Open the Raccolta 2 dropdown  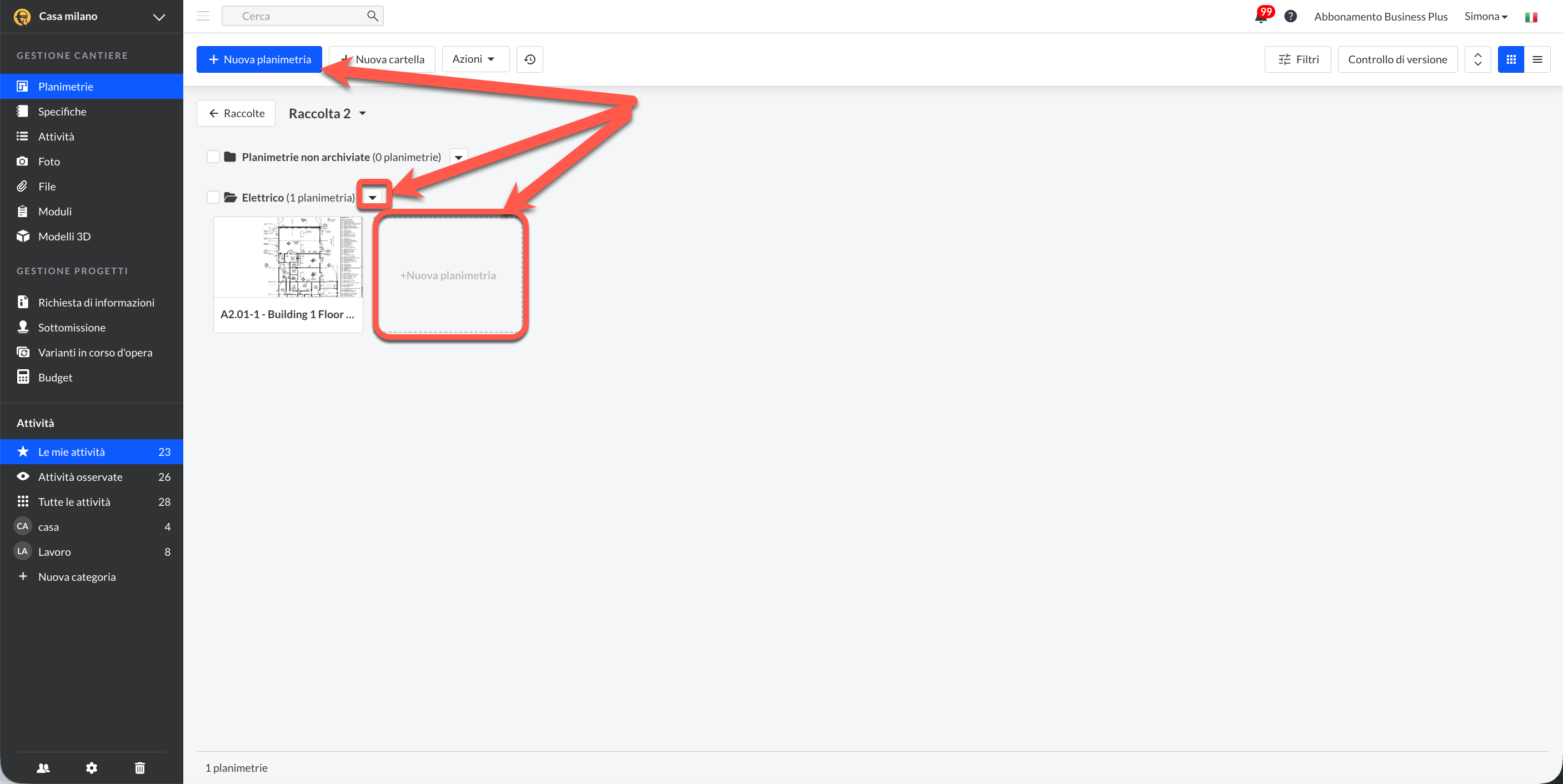tap(328, 113)
